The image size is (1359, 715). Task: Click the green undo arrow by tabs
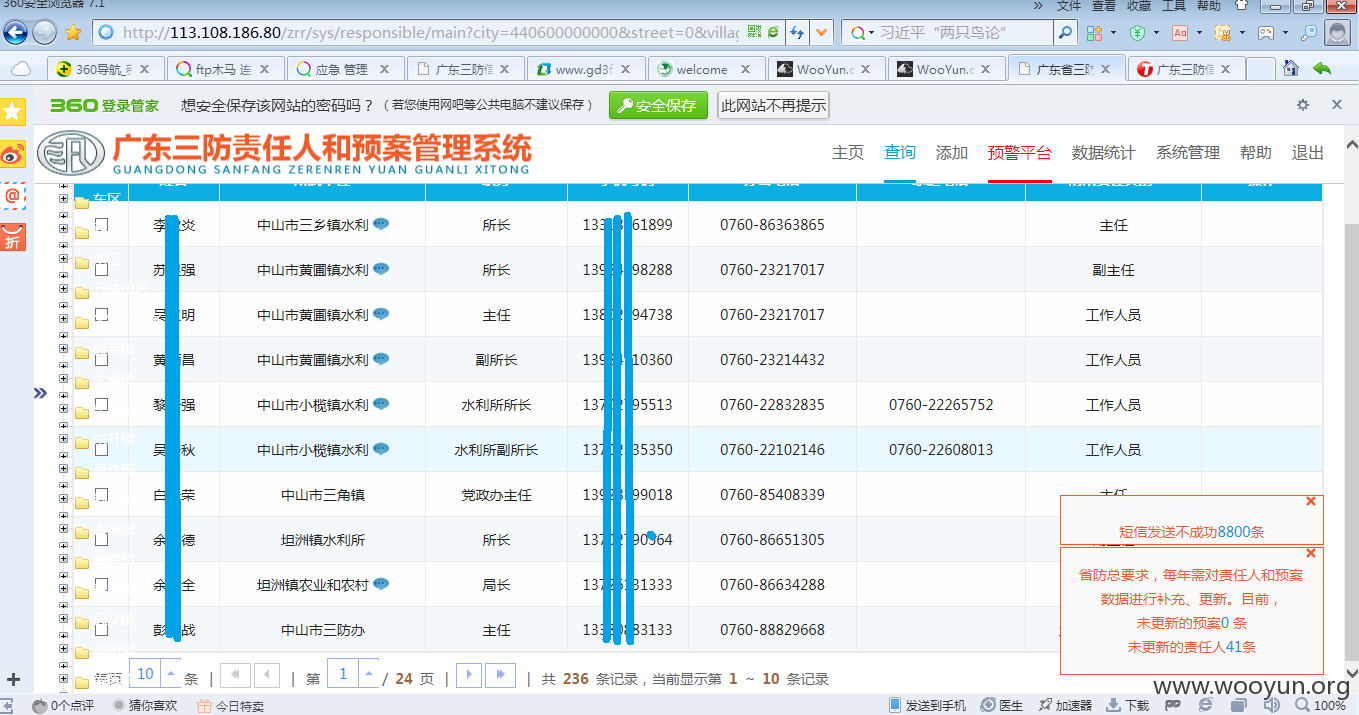1322,69
